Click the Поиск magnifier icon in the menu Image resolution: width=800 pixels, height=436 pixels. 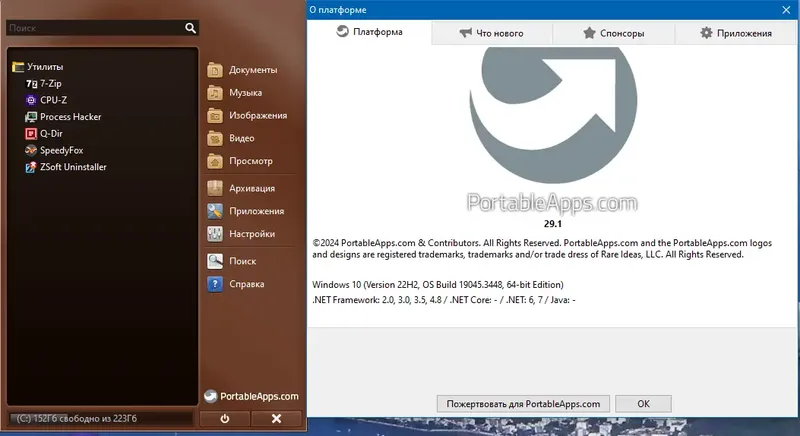(215, 261)
